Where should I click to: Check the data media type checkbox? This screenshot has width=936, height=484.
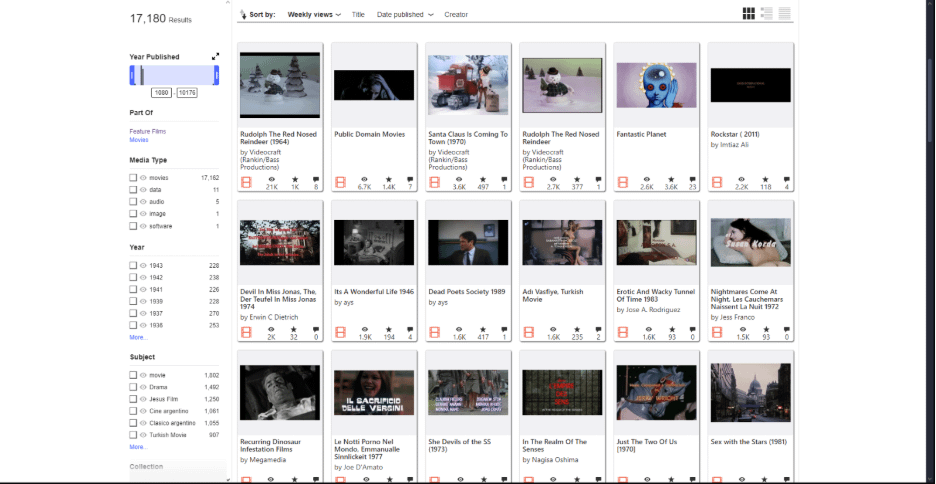tap(133, 190)
